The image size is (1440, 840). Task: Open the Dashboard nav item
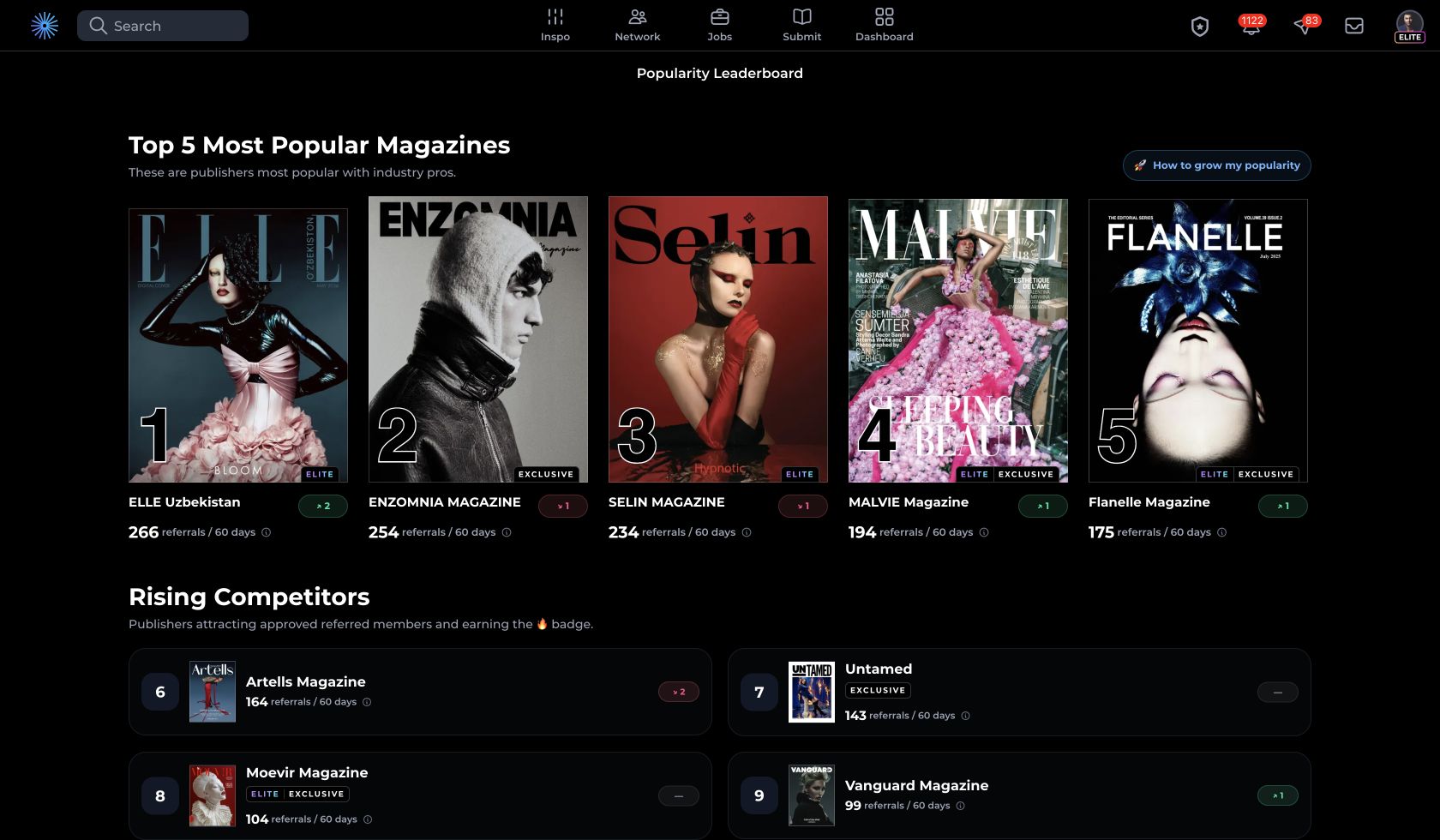click(885, 26)
